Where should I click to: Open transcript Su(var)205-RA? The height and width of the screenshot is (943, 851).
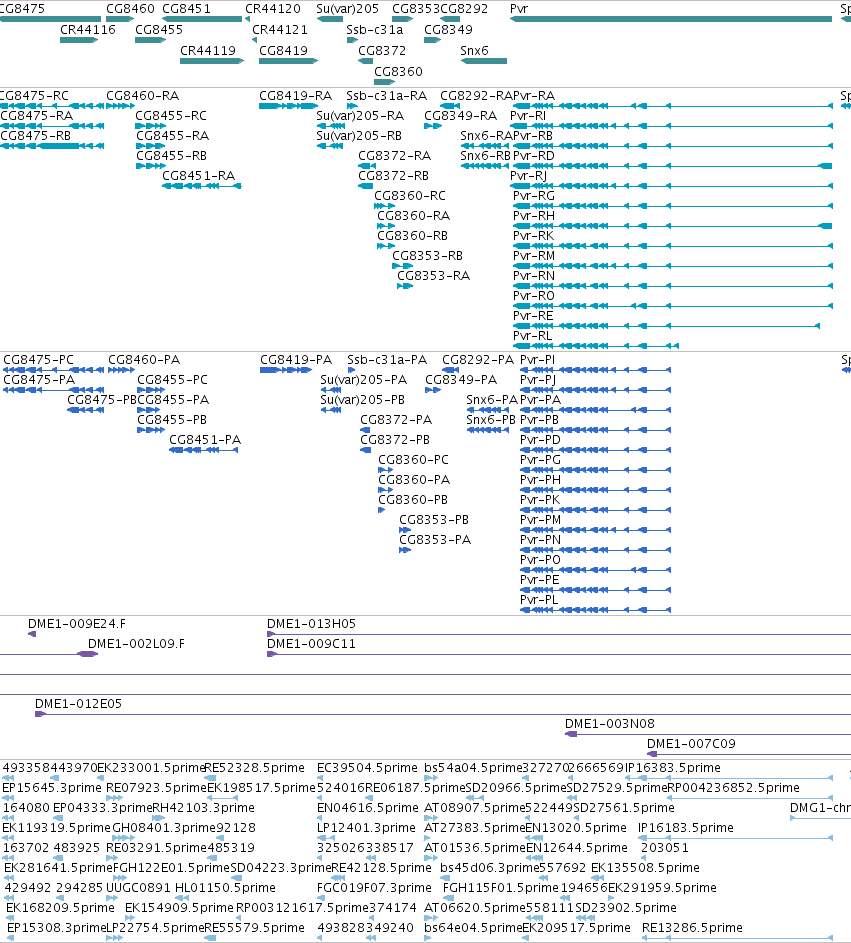click(x=330, y=126)
